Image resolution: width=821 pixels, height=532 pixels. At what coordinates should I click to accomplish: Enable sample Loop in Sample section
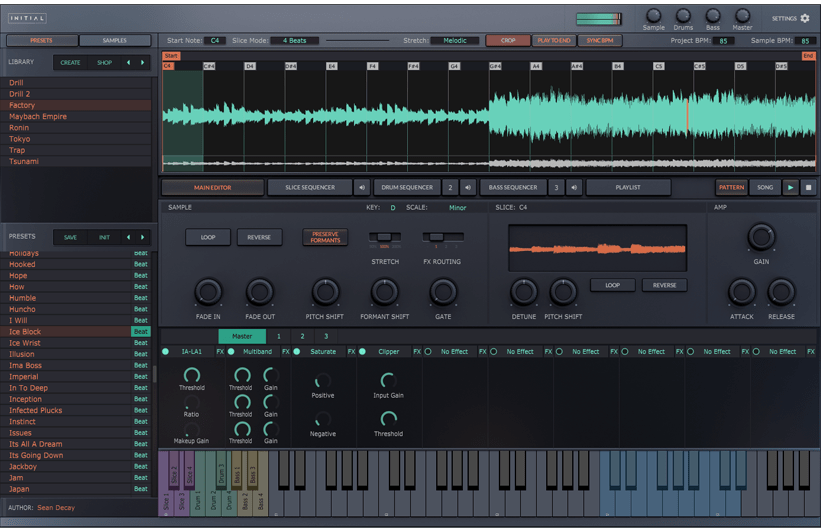tap(208, 237)
